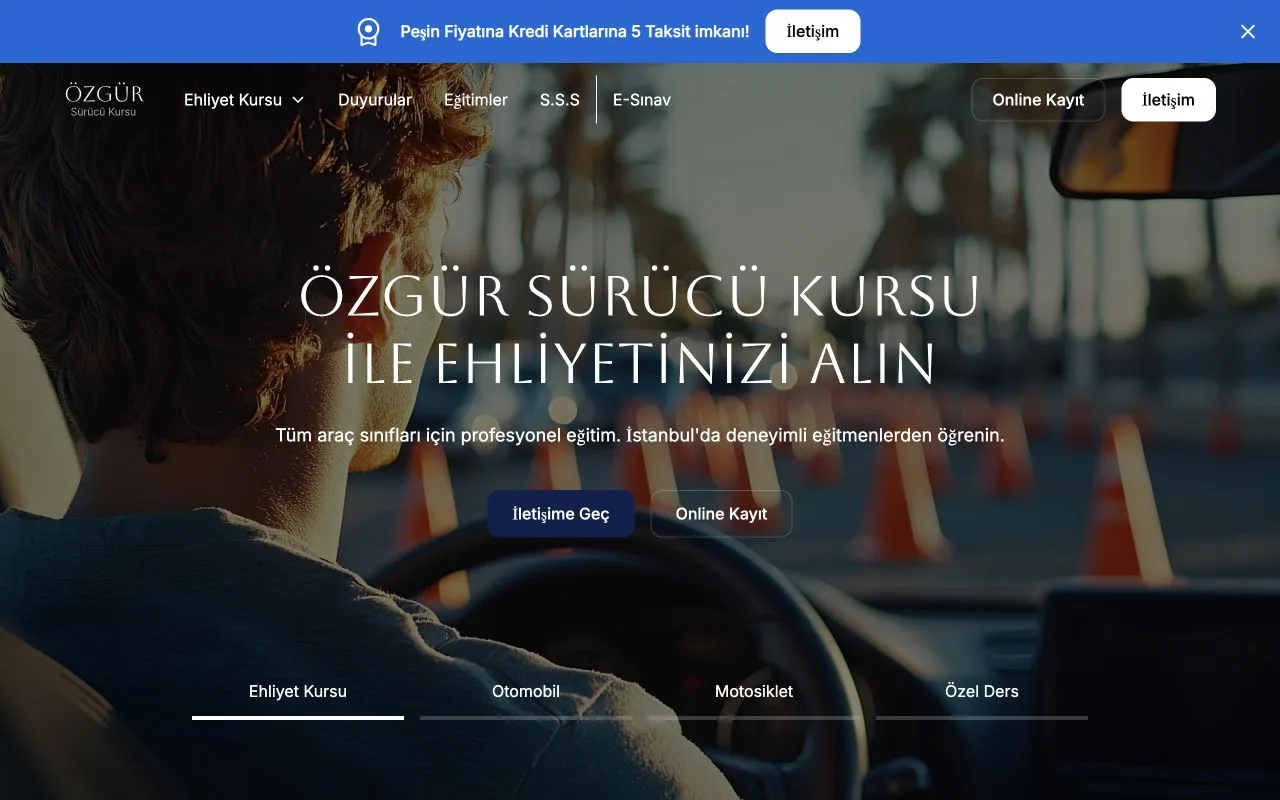Screen dimensions: 1280x800
Task: Click the subtitle about profesyonel eğitim
Action: [x=640, y=436]
